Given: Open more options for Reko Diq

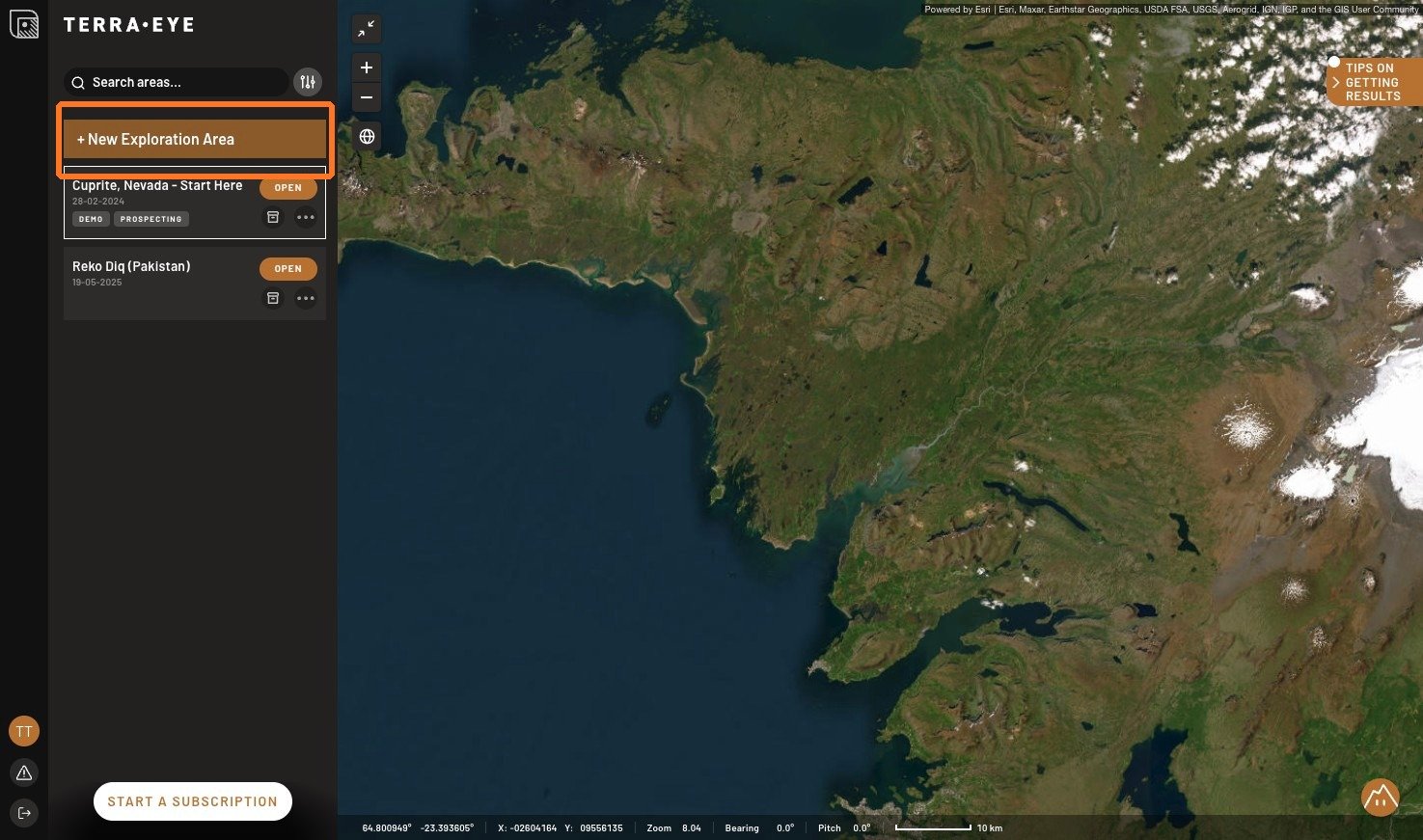Looking at the screenshot, I should pyautogui.click(x=306, y=298).
